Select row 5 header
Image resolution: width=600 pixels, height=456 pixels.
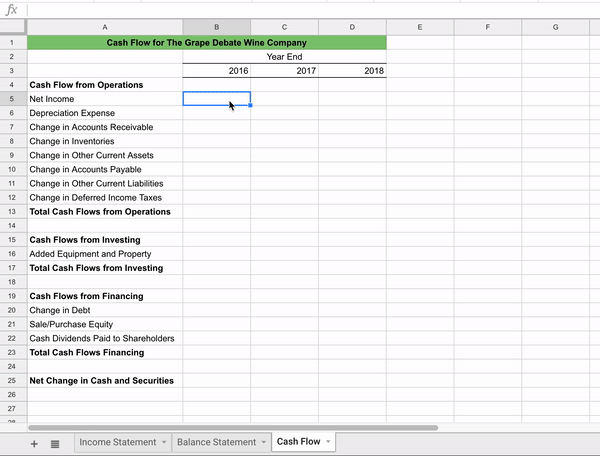coord(13,99)
